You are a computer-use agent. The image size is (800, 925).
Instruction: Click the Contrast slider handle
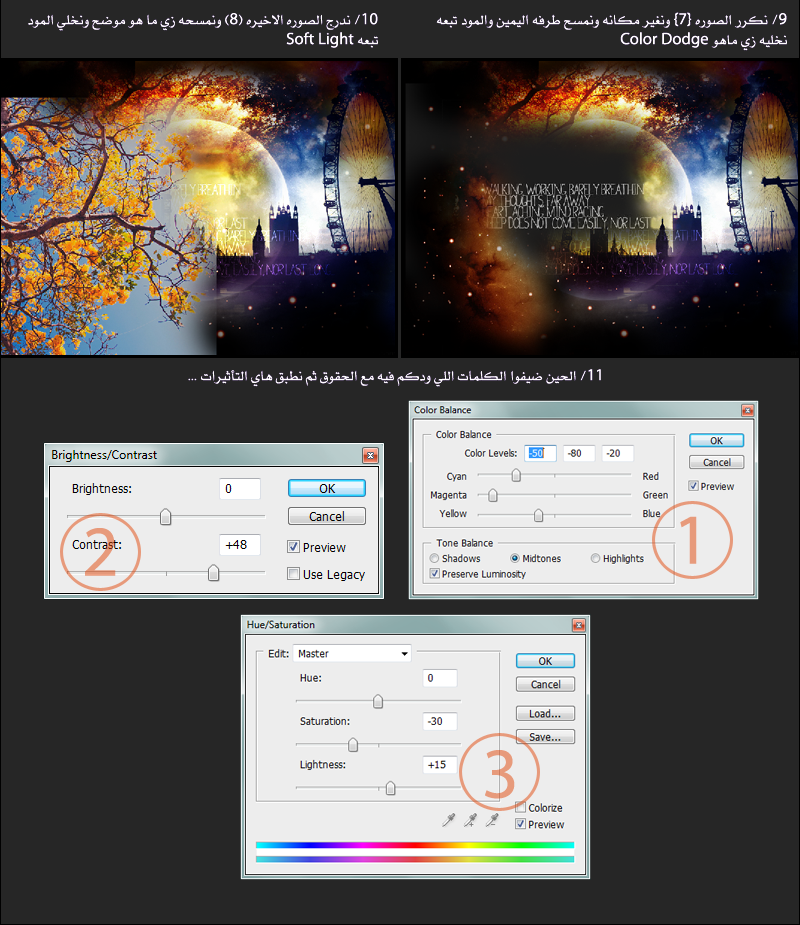[213, 573]
